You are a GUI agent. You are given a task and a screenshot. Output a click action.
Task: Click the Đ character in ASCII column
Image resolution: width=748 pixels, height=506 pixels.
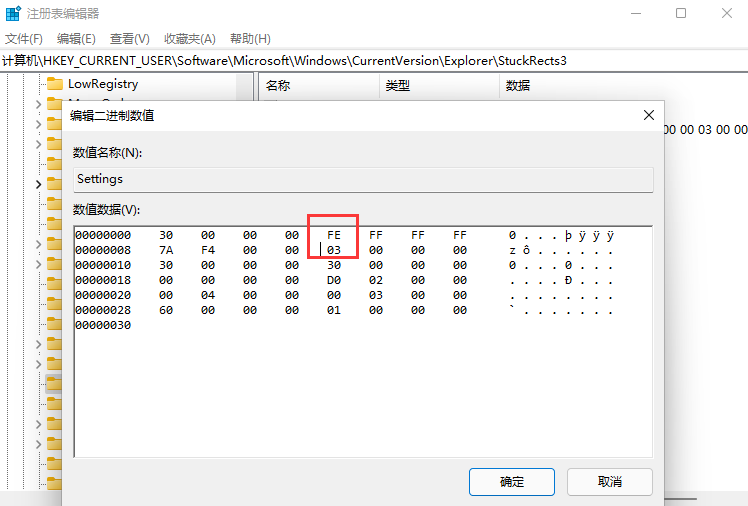click(x=568, y=280)
